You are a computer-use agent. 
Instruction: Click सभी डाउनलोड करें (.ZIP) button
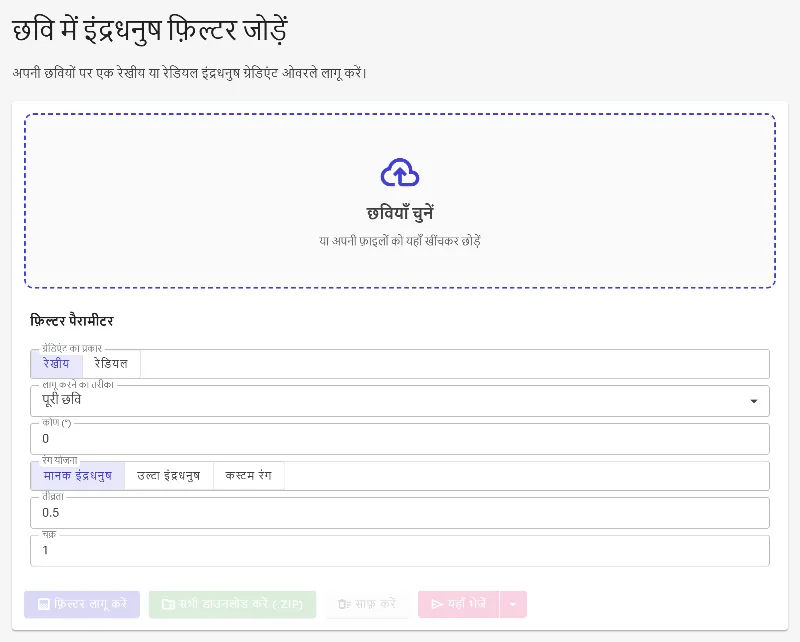coord(233,604)
